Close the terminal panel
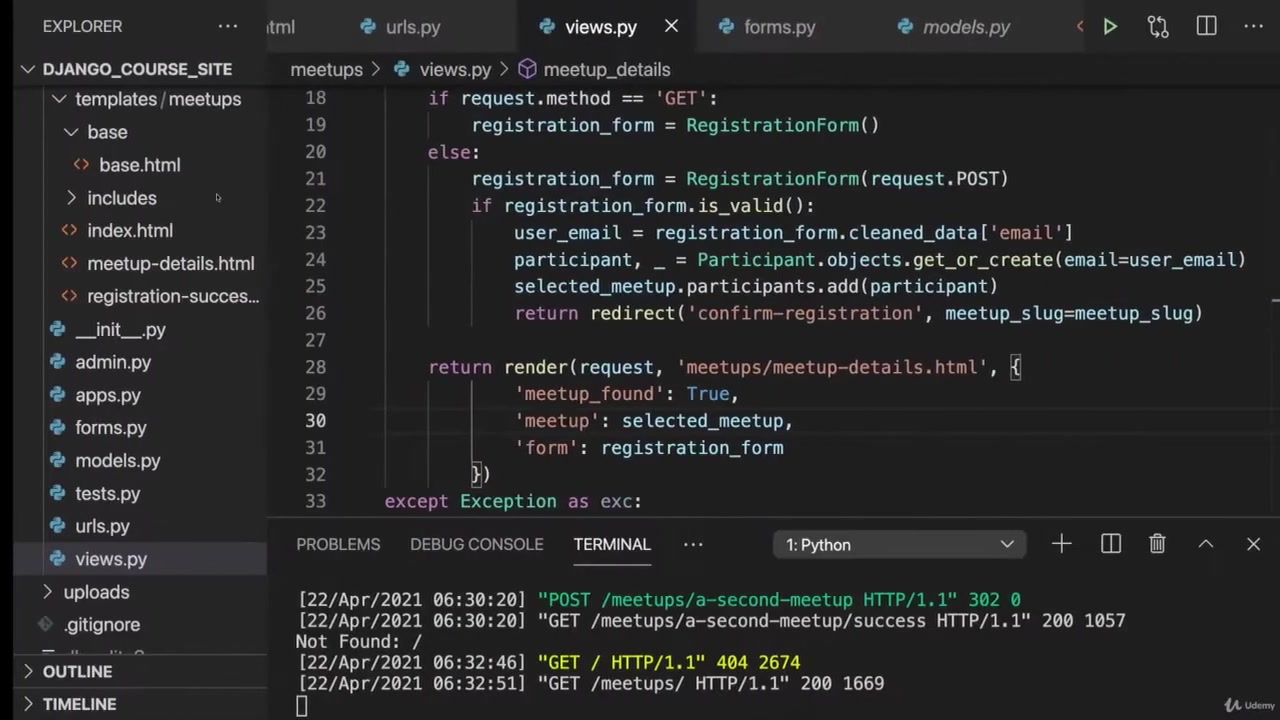This screenshot has height=720, width=1280. click(1253, 544)
